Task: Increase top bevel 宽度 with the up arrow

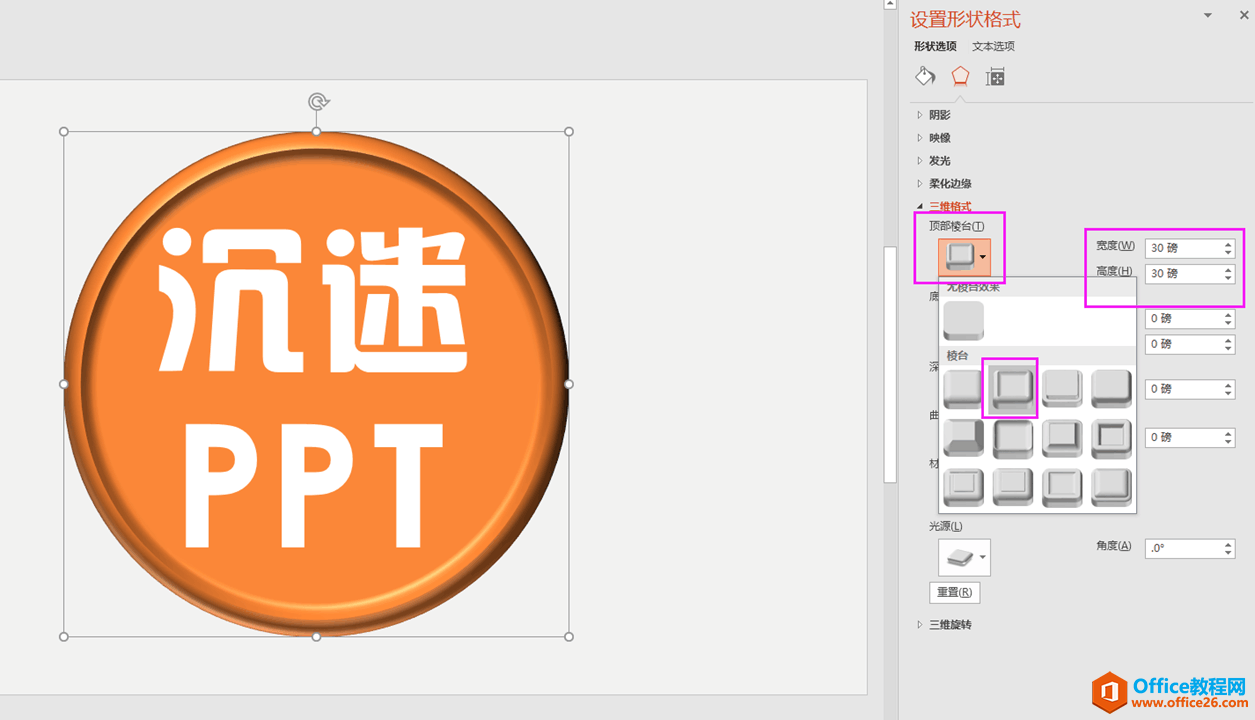Action: click(x=1229, y=243)
